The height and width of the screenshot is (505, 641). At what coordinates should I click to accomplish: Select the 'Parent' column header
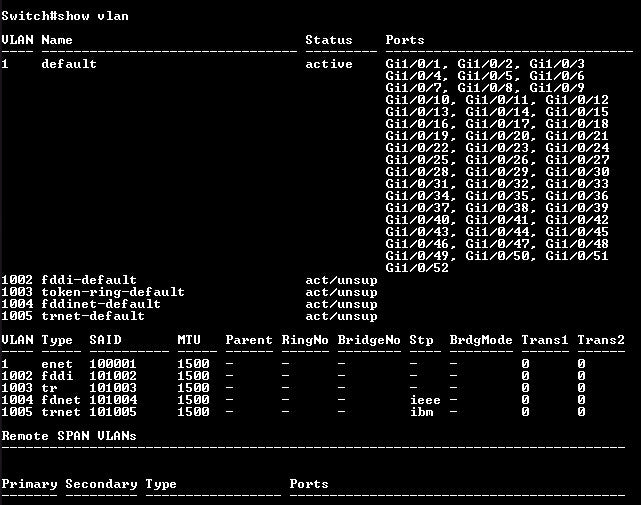click(249, 340)
